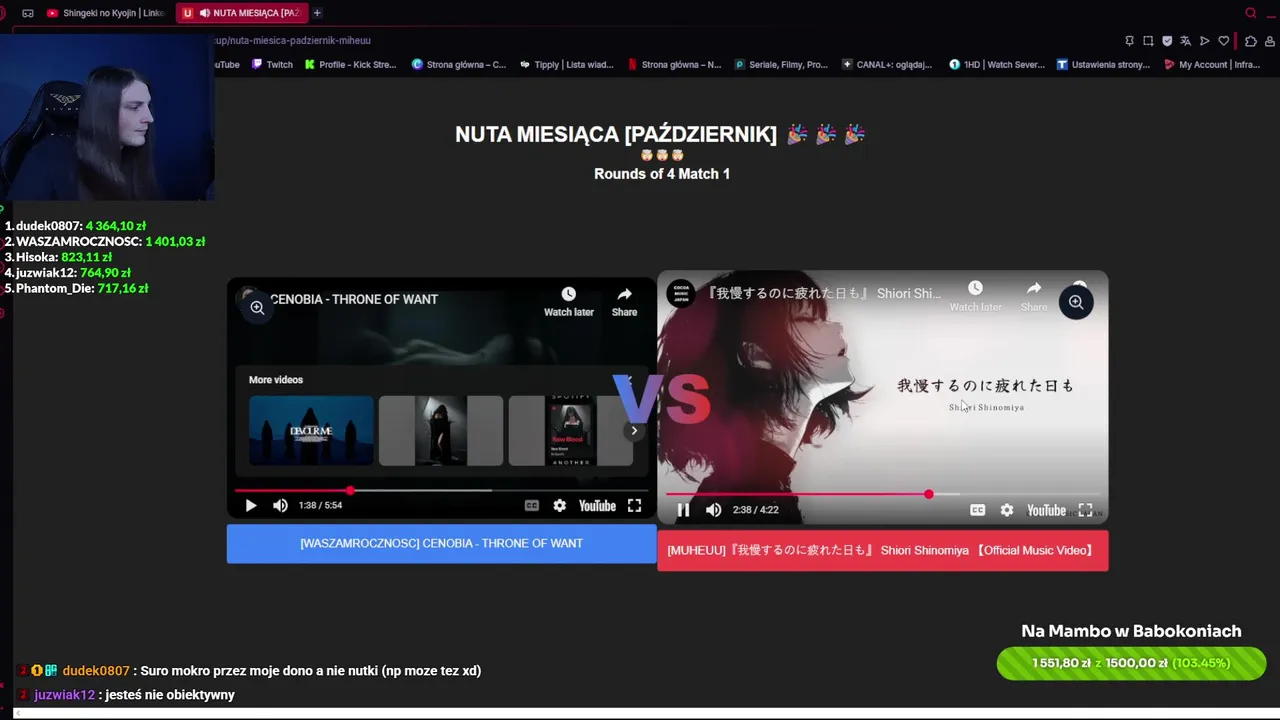Open New Blood suggested video thumbnail
1280x720 pixels.
(x=570, y=430)
